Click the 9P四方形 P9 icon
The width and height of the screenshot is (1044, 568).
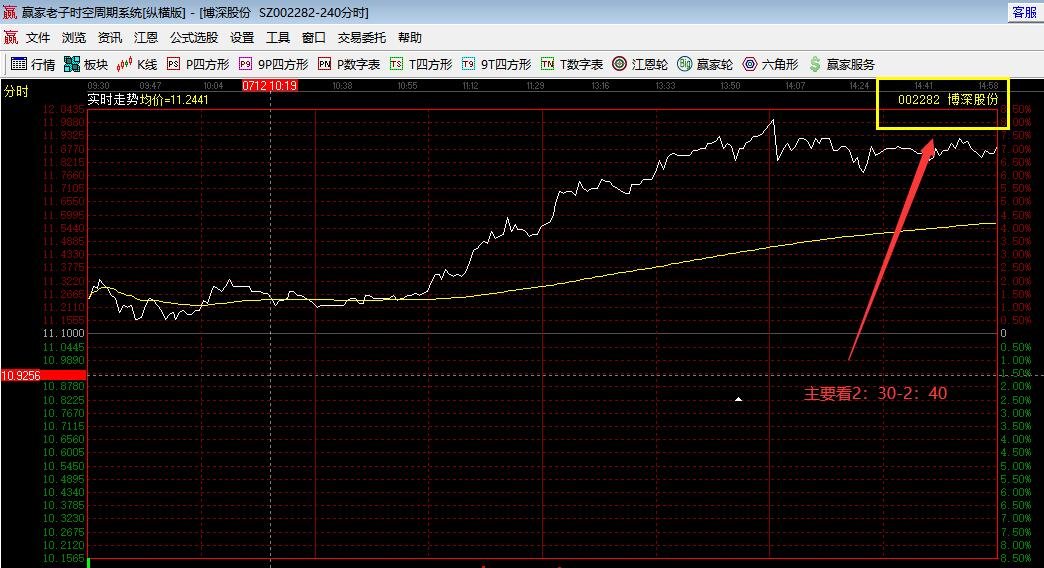(x=245, y=64)
